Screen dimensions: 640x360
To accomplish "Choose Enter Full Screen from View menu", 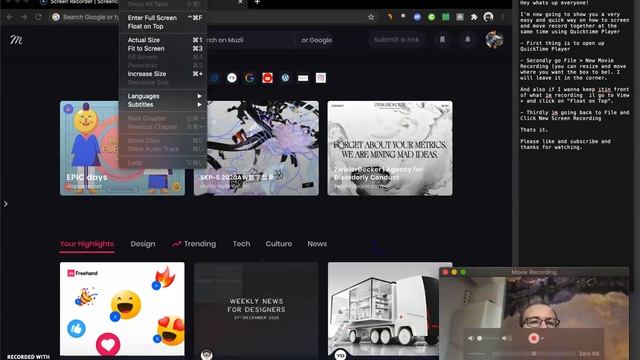I will click(164, 18).
